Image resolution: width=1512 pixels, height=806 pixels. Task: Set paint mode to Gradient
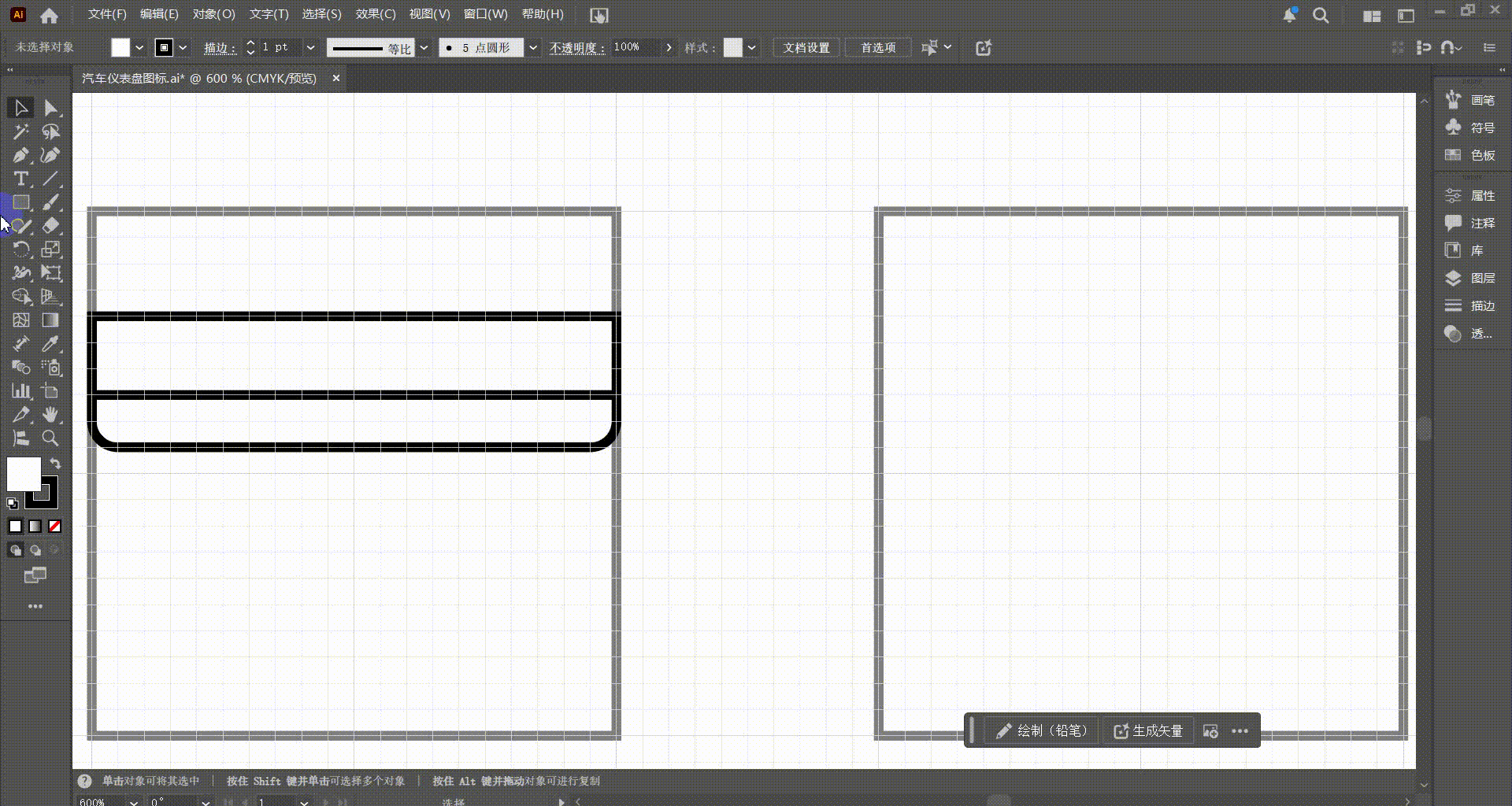pos(35,527)
